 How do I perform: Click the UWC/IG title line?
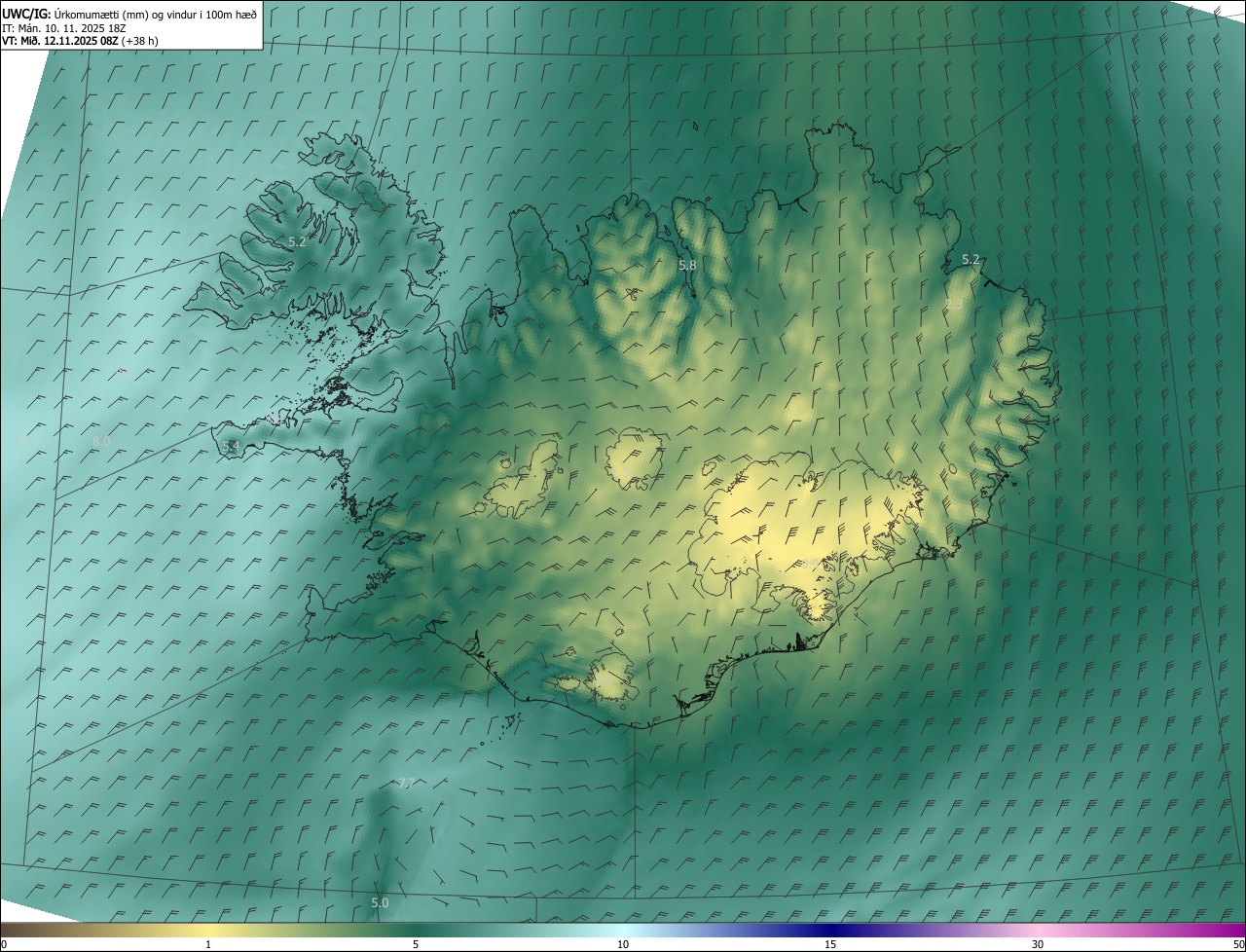[x=130, y=14]
